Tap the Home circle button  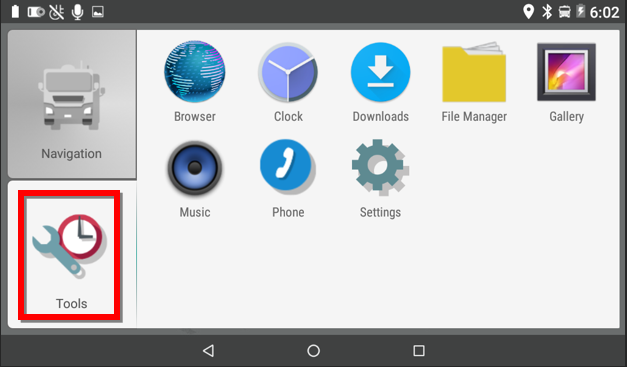coord(314,351)
